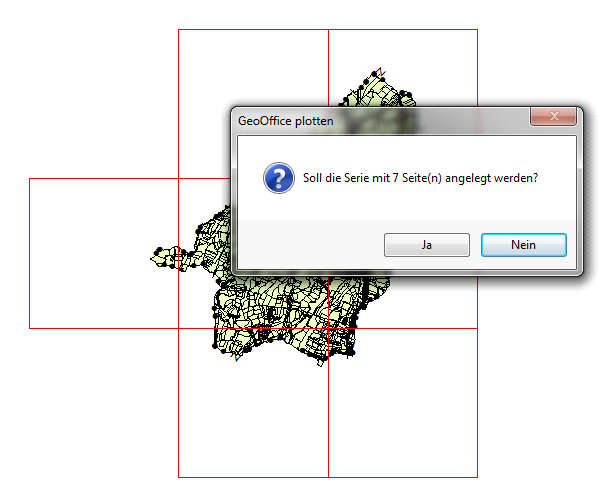Click the red grid intersection below the dialog
The width and height of the screenshot is (598, 489).
tap(328, 328)
